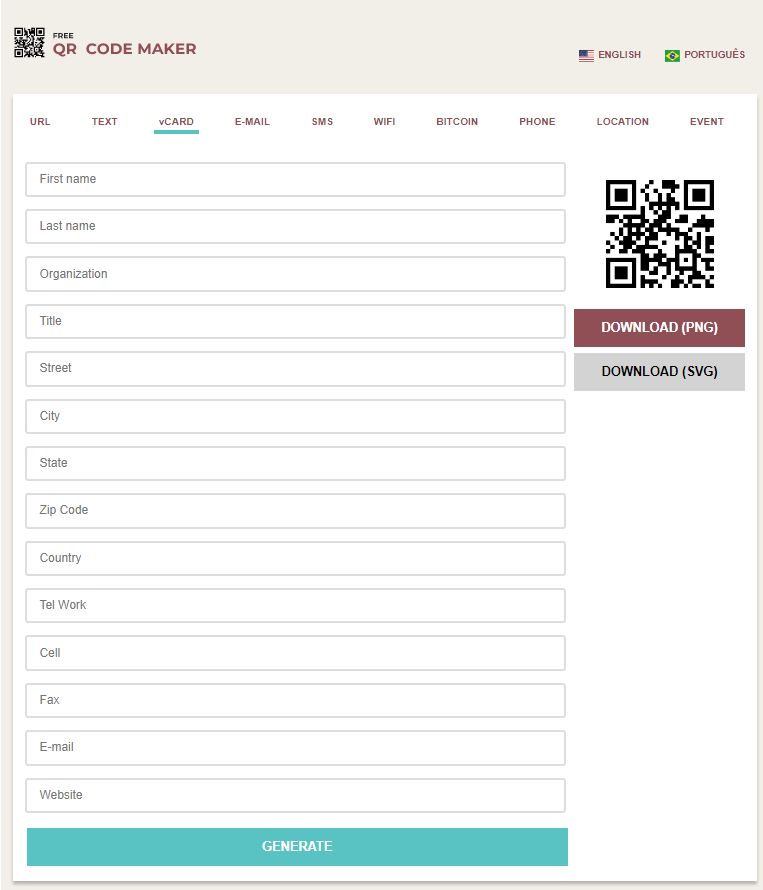Screen dimensions: 763x890
Task: Switch to the URL tab
Action: point(40,121)
